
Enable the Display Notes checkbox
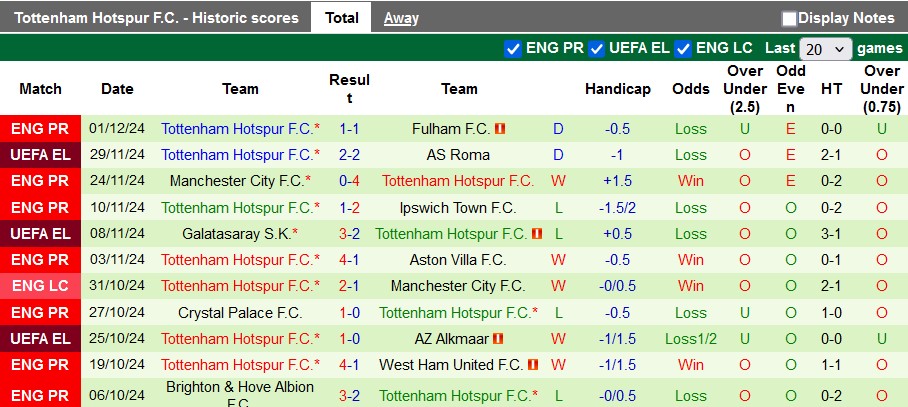tap(789, 18)
